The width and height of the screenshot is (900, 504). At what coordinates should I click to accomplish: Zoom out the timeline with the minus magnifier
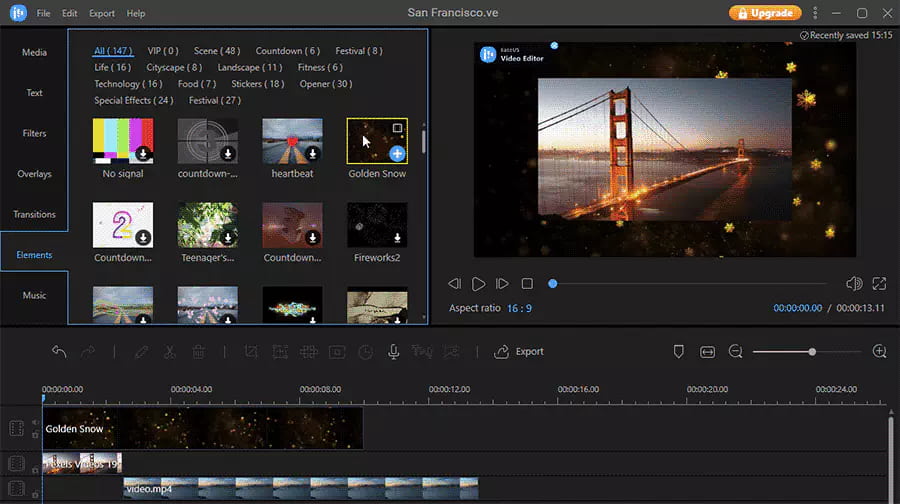pos(736,352)
